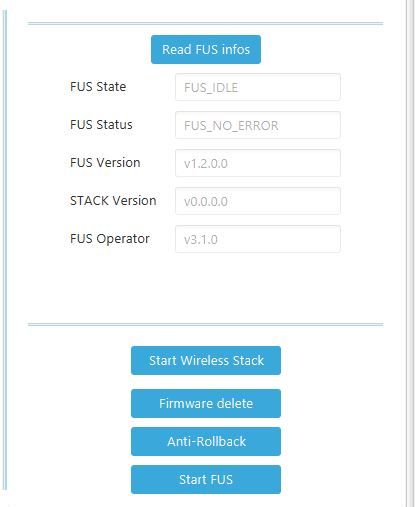The height and width of the screenshot is (507, 415).
Task: Click the Anti-Rollback button
Action: 206,441
